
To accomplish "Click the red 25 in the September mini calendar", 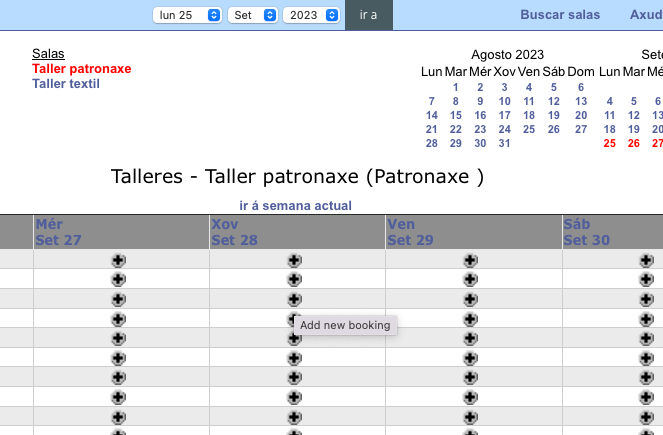I will click(x=609, y=143).
